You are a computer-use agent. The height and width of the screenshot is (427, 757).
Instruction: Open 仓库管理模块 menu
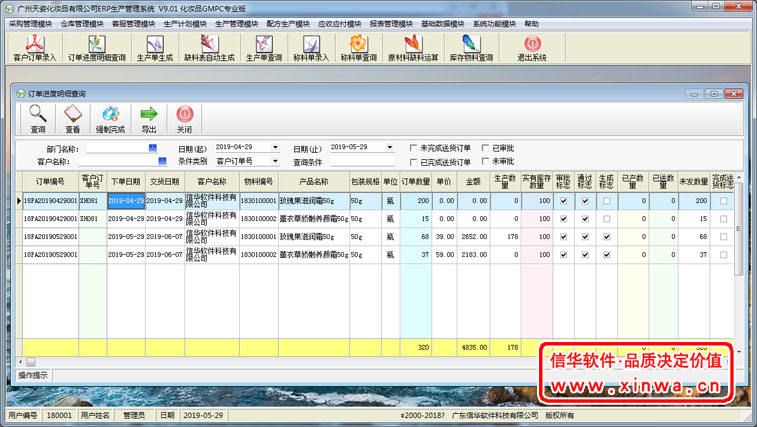tap(82, 24)
